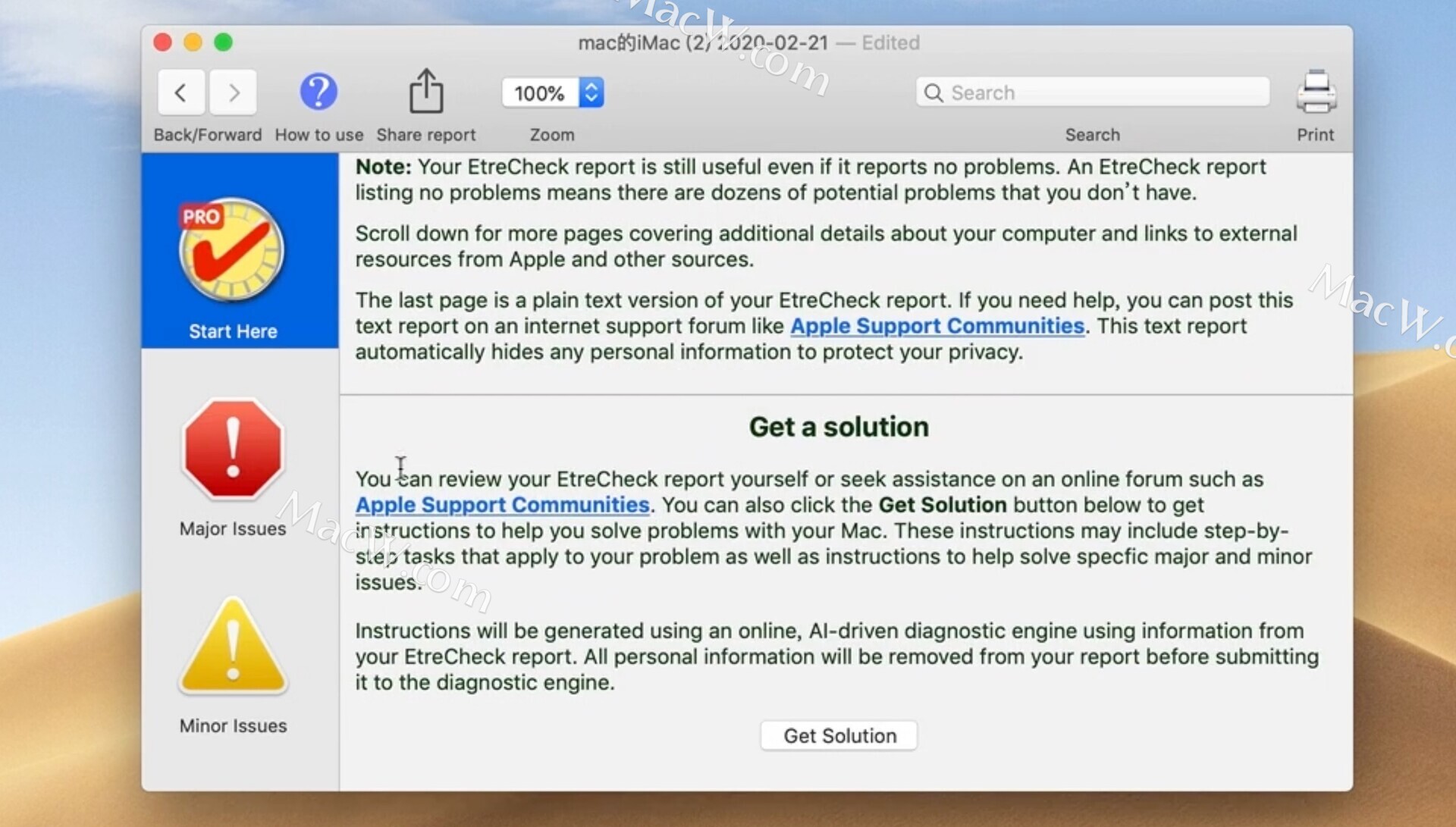
Task: Open Apple Support Communities link under Get a solution
Action: point(502,505)
